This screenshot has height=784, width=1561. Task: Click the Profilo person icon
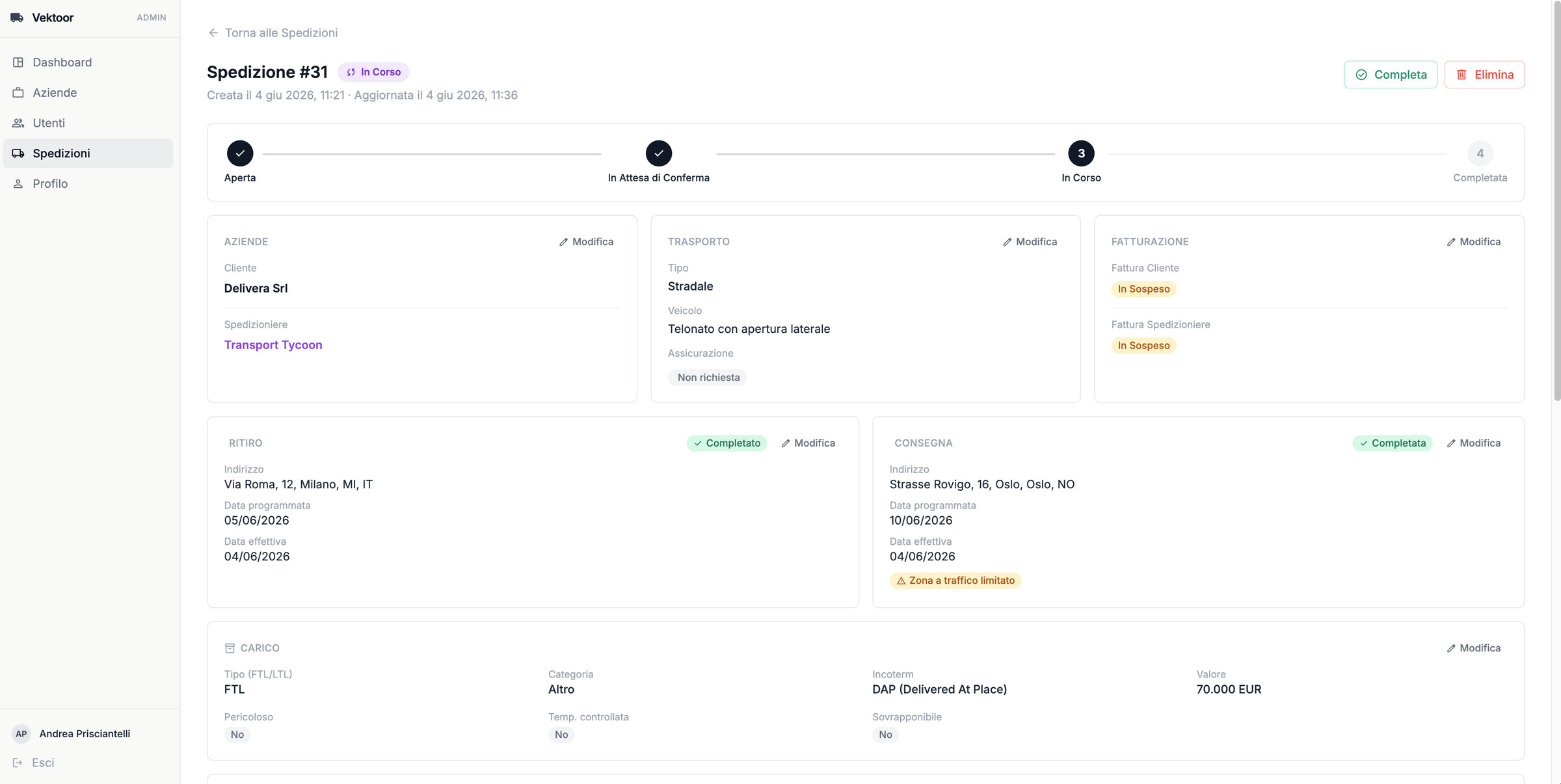pos(18,184)
